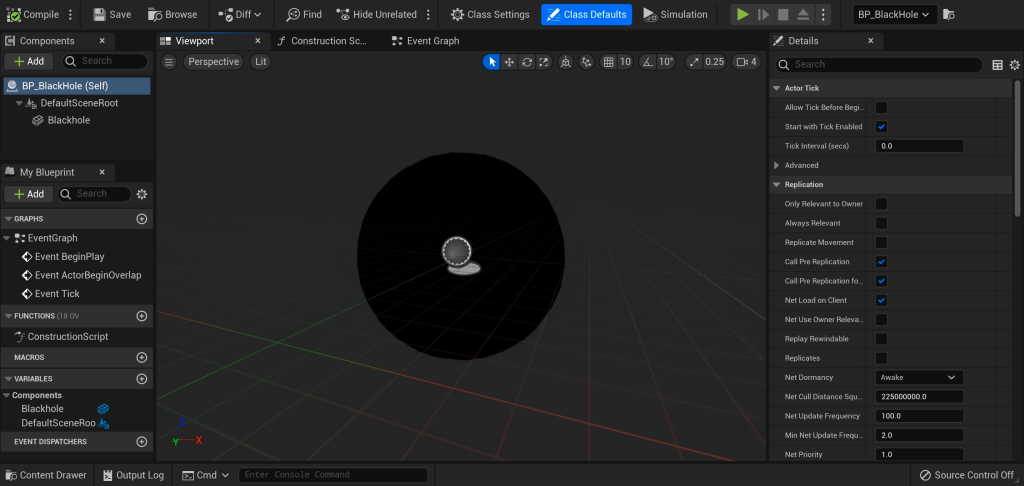Switch to the Event Graph tab
This screenshot has height=486, width=1024.
[x=425, y=41]
